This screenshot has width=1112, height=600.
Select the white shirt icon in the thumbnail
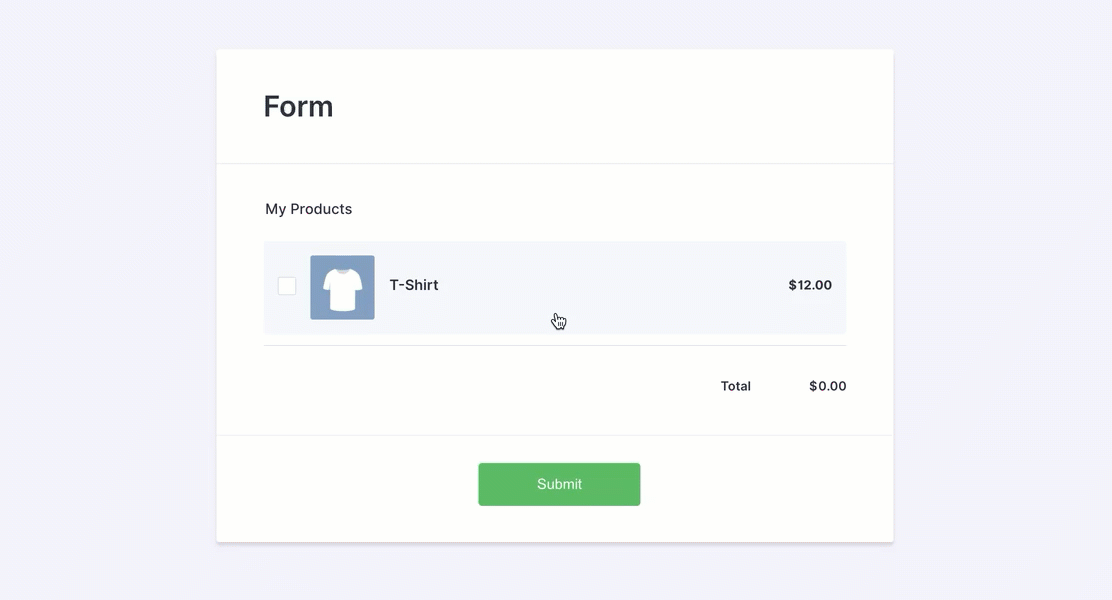(x=343, y=290)
